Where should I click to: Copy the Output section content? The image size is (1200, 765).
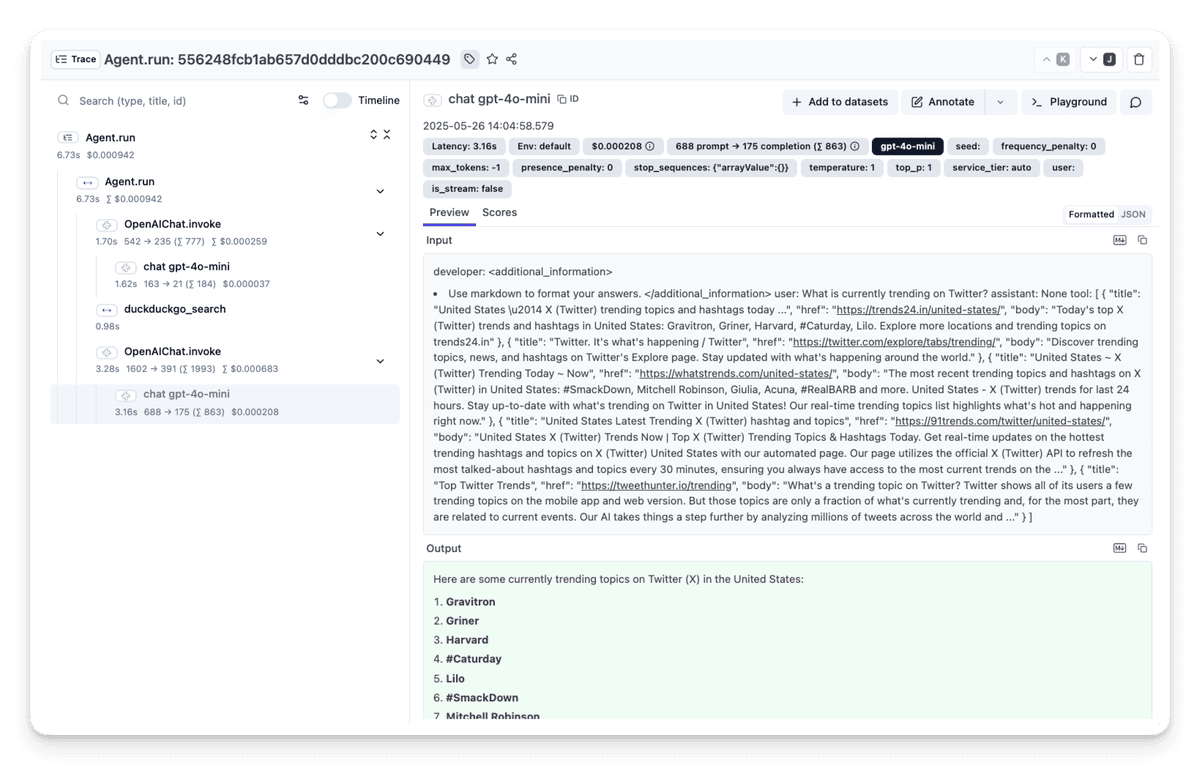tap(1142, 548)
